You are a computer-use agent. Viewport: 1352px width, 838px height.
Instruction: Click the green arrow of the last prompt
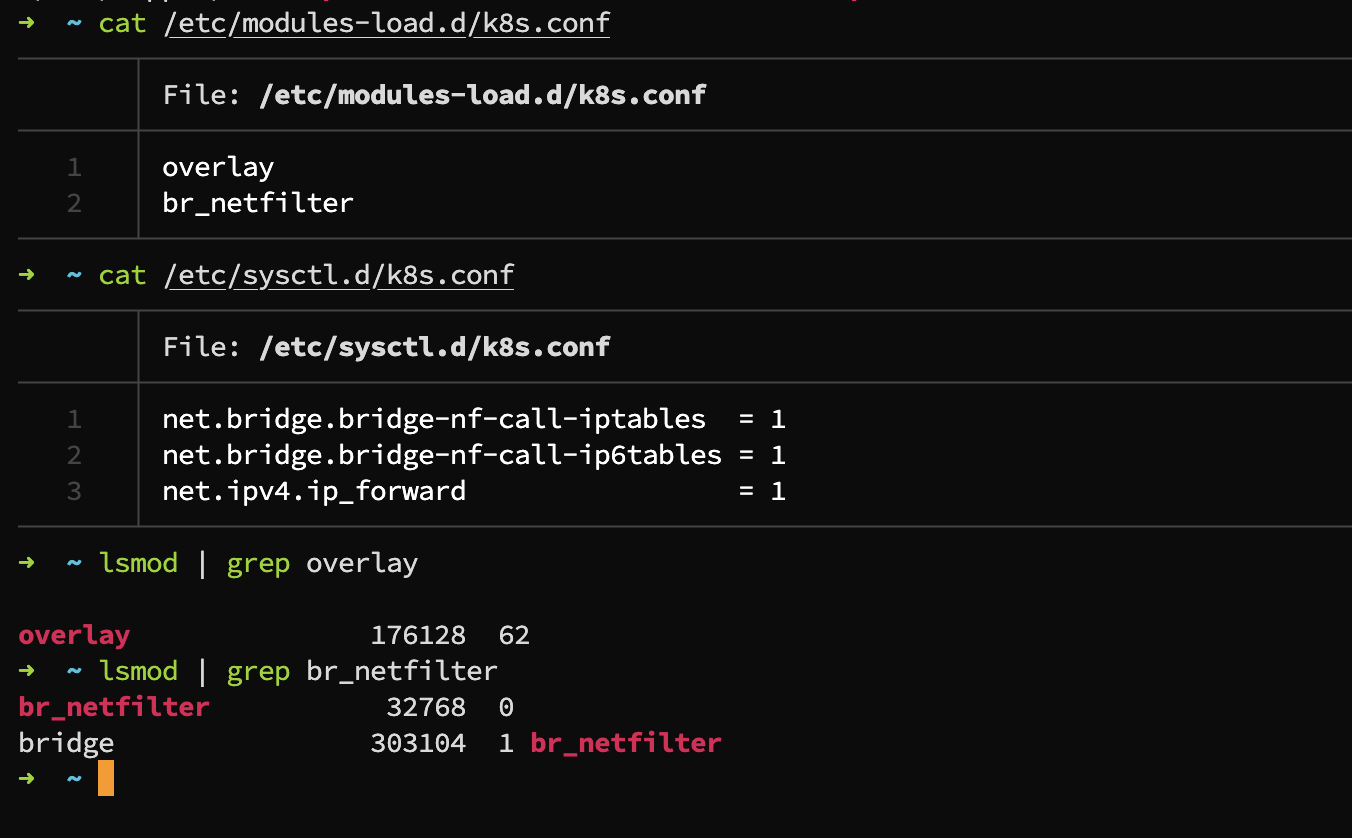27,777
